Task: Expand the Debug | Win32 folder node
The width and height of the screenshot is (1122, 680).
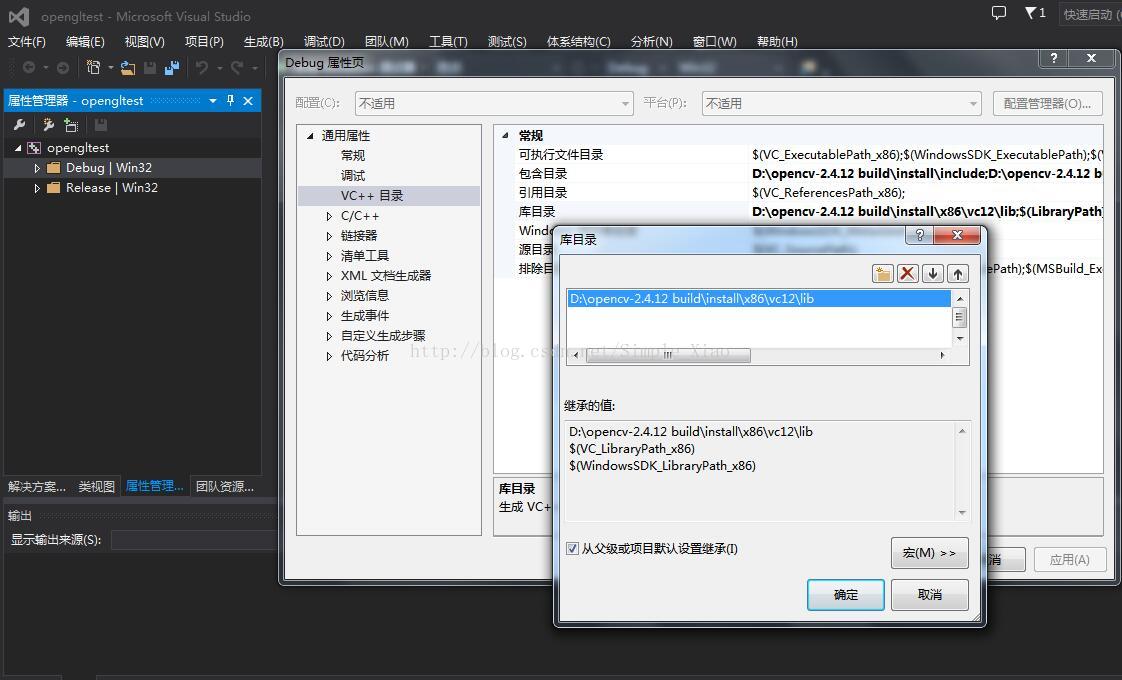Action: (36, 168)
